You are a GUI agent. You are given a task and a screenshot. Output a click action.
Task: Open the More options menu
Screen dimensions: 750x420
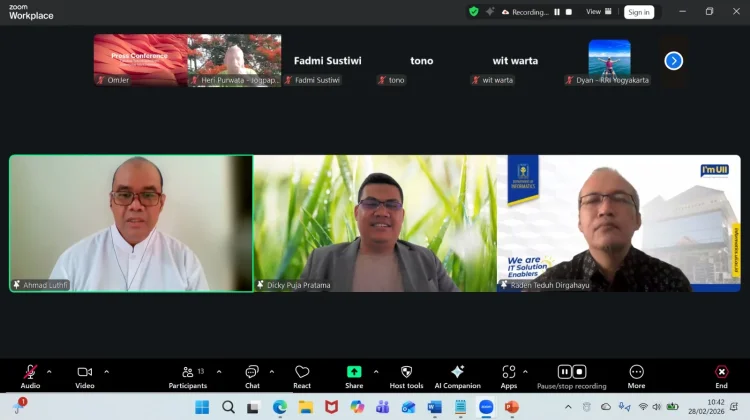[636, 376]
